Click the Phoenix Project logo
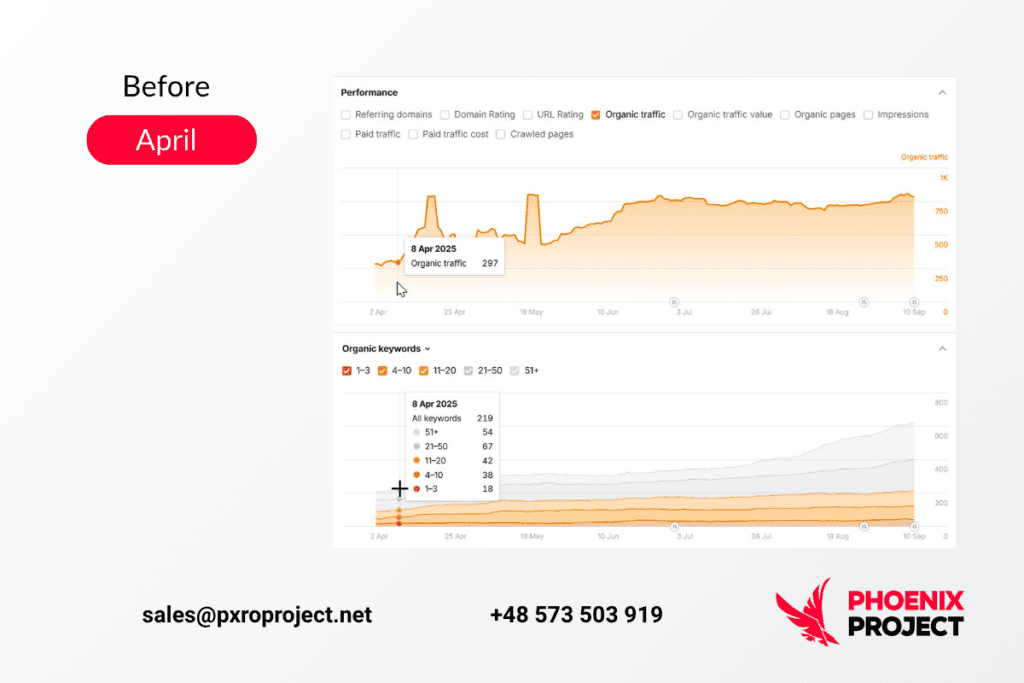1024x683 pixels. (869, 612)
